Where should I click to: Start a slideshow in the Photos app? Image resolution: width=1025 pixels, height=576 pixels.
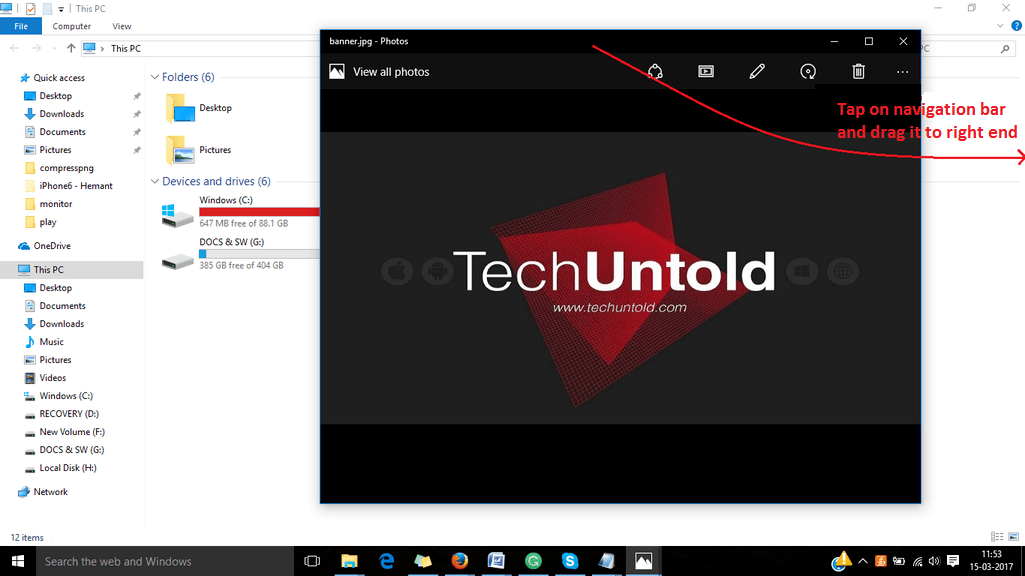pyautogui.click(x=706, y=71)
